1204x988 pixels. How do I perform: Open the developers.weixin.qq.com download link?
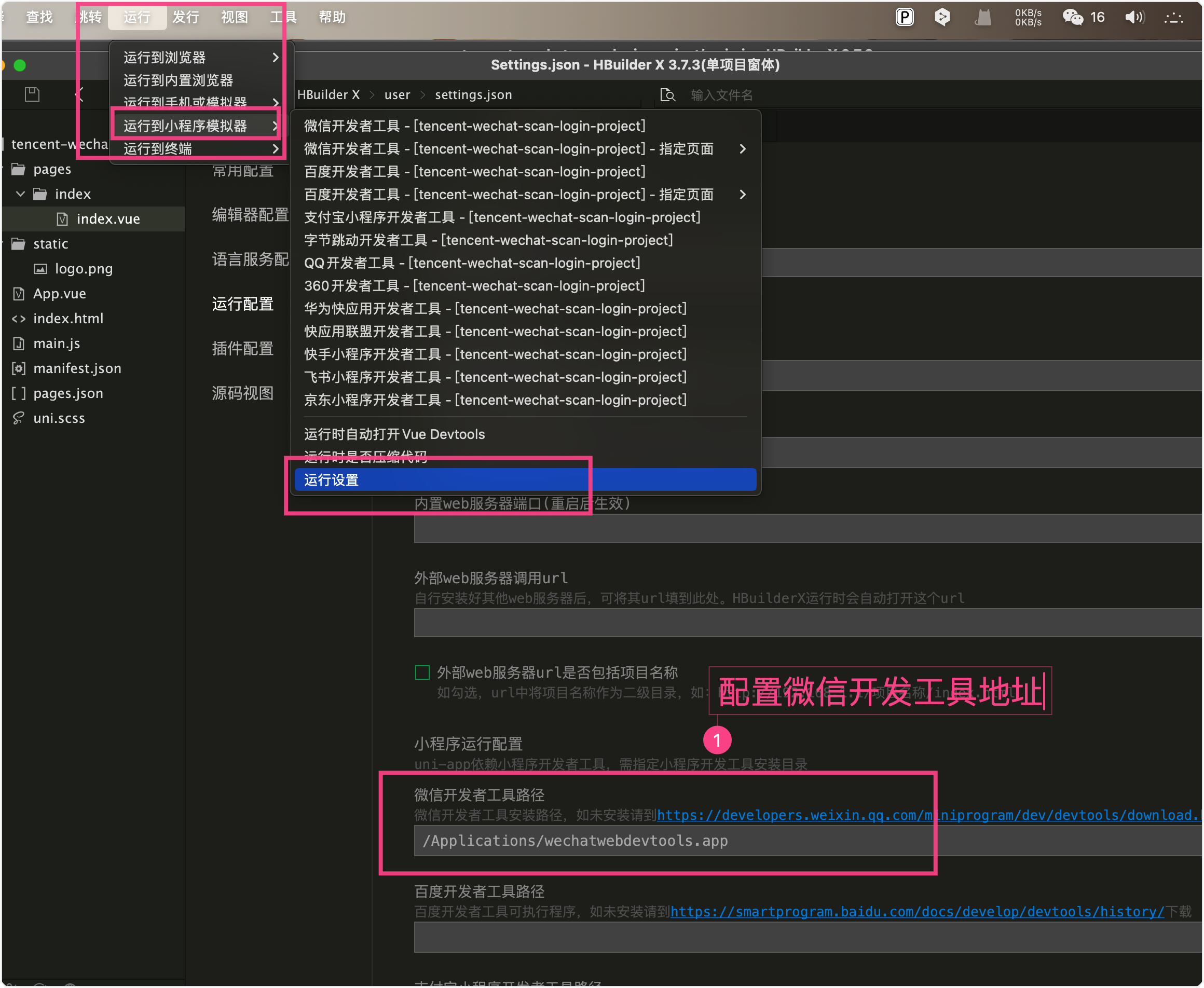(929, 816)
